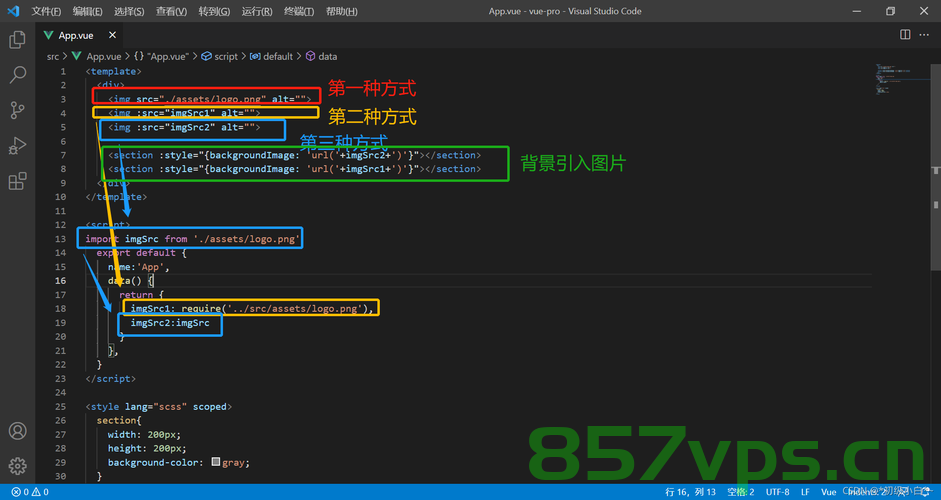Click line number 1 in gutter
Viewport: 941px width, 500px height.
pos(63,71)
